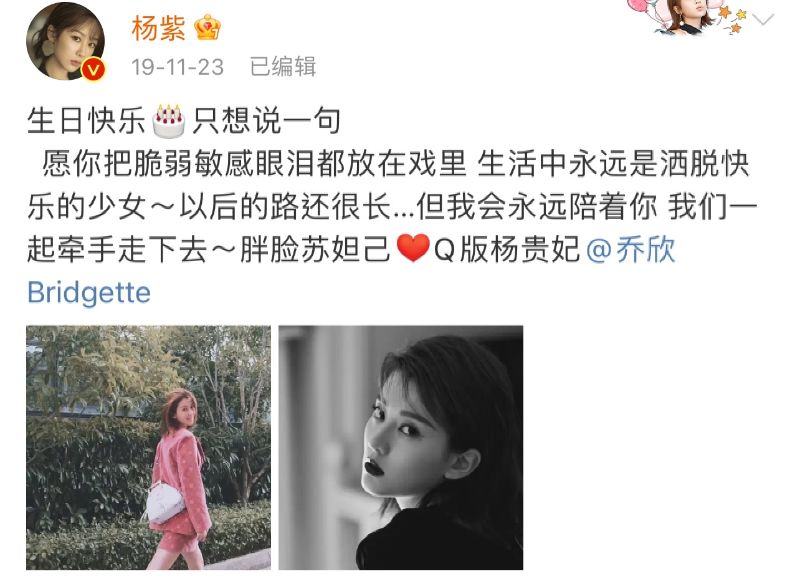Click the Bridgette mention text
800x584 pixels.
click(x=89, y=293)
